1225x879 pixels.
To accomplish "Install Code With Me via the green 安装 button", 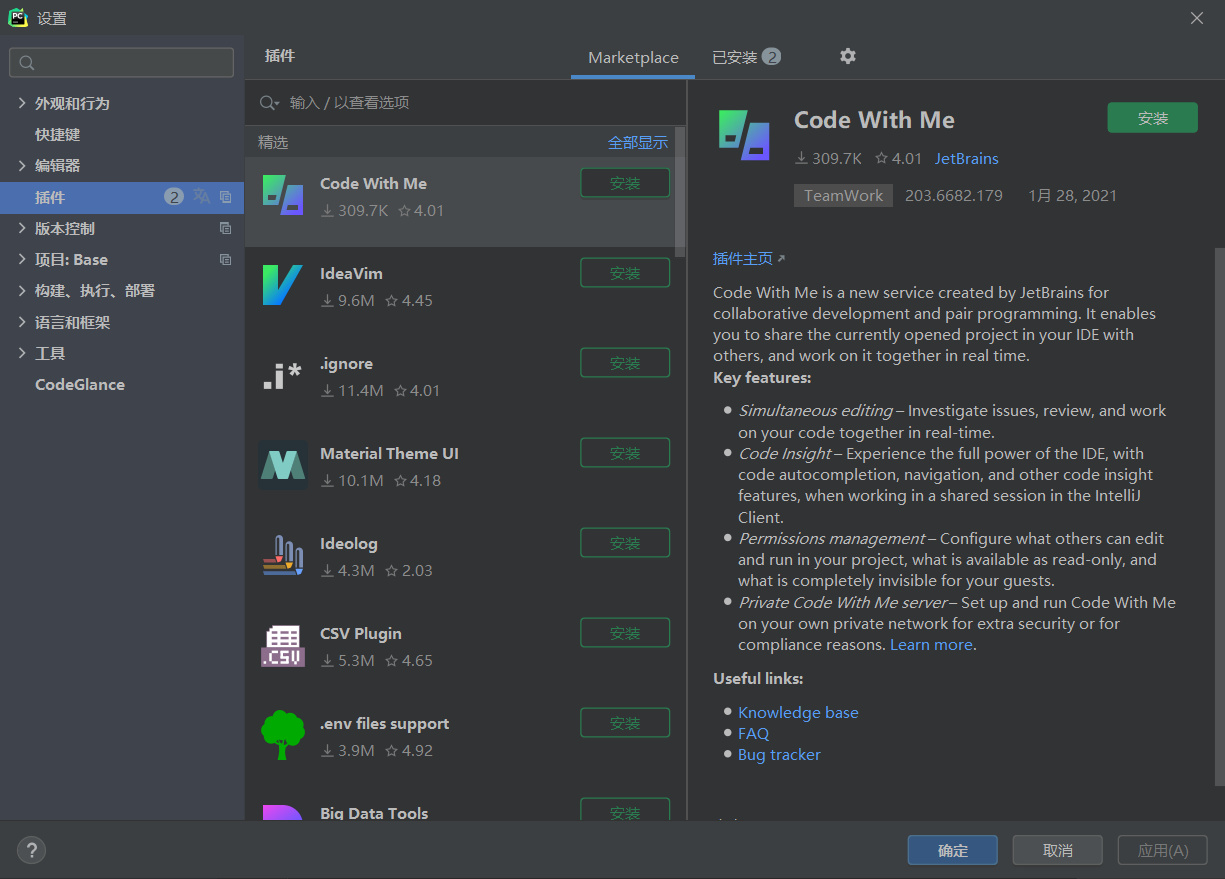I will pyautogui.click(x=1152, y=117).
